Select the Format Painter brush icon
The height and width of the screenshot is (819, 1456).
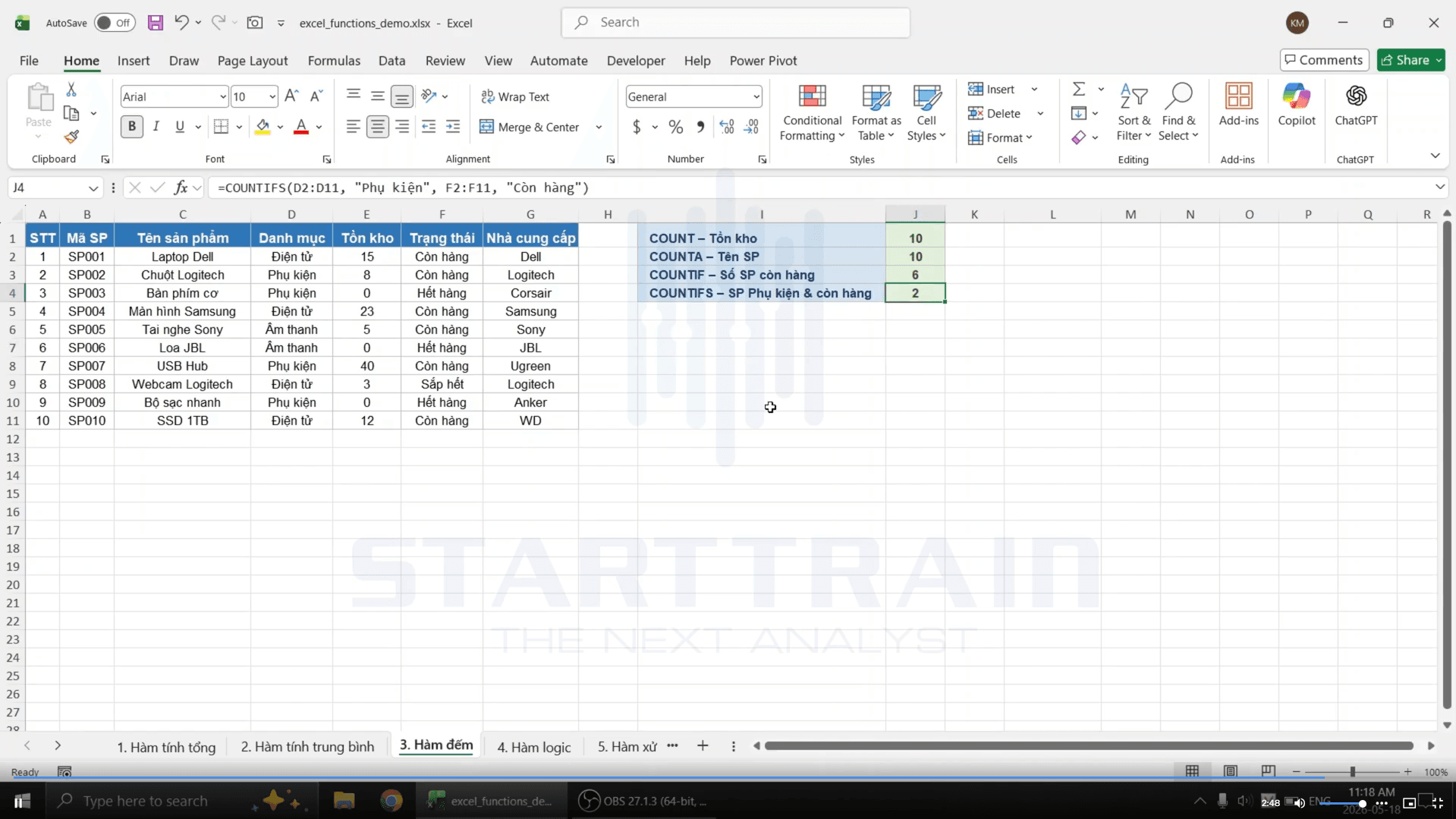click(x=71, y=137)
